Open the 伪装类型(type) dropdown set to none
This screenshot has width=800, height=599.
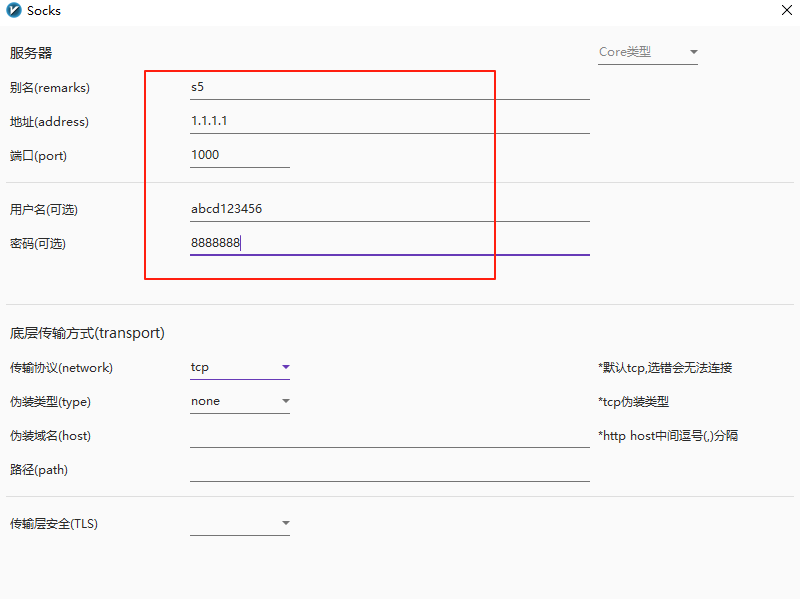pos(240,402)
